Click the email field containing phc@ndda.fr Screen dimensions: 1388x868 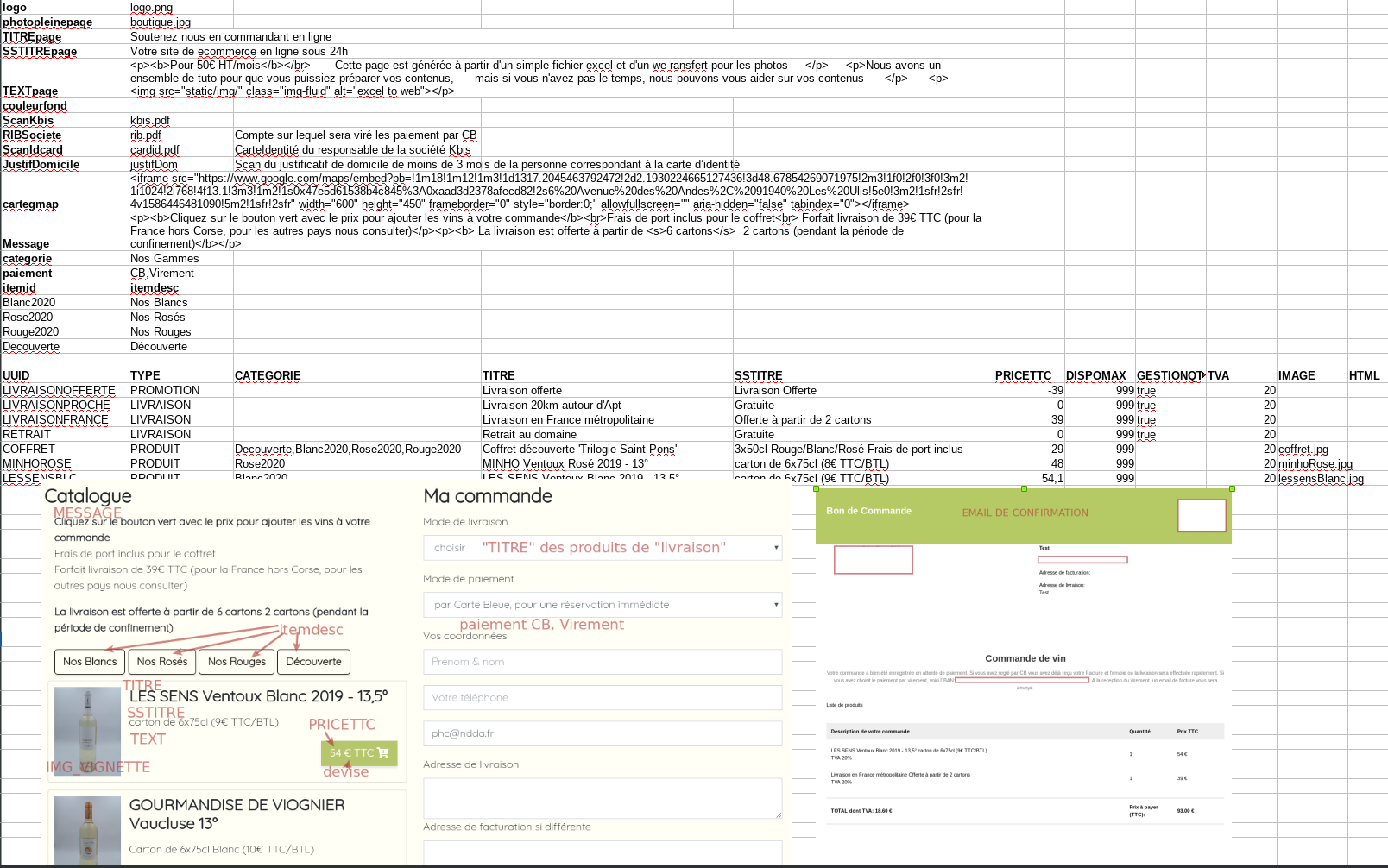click(602, 733)
